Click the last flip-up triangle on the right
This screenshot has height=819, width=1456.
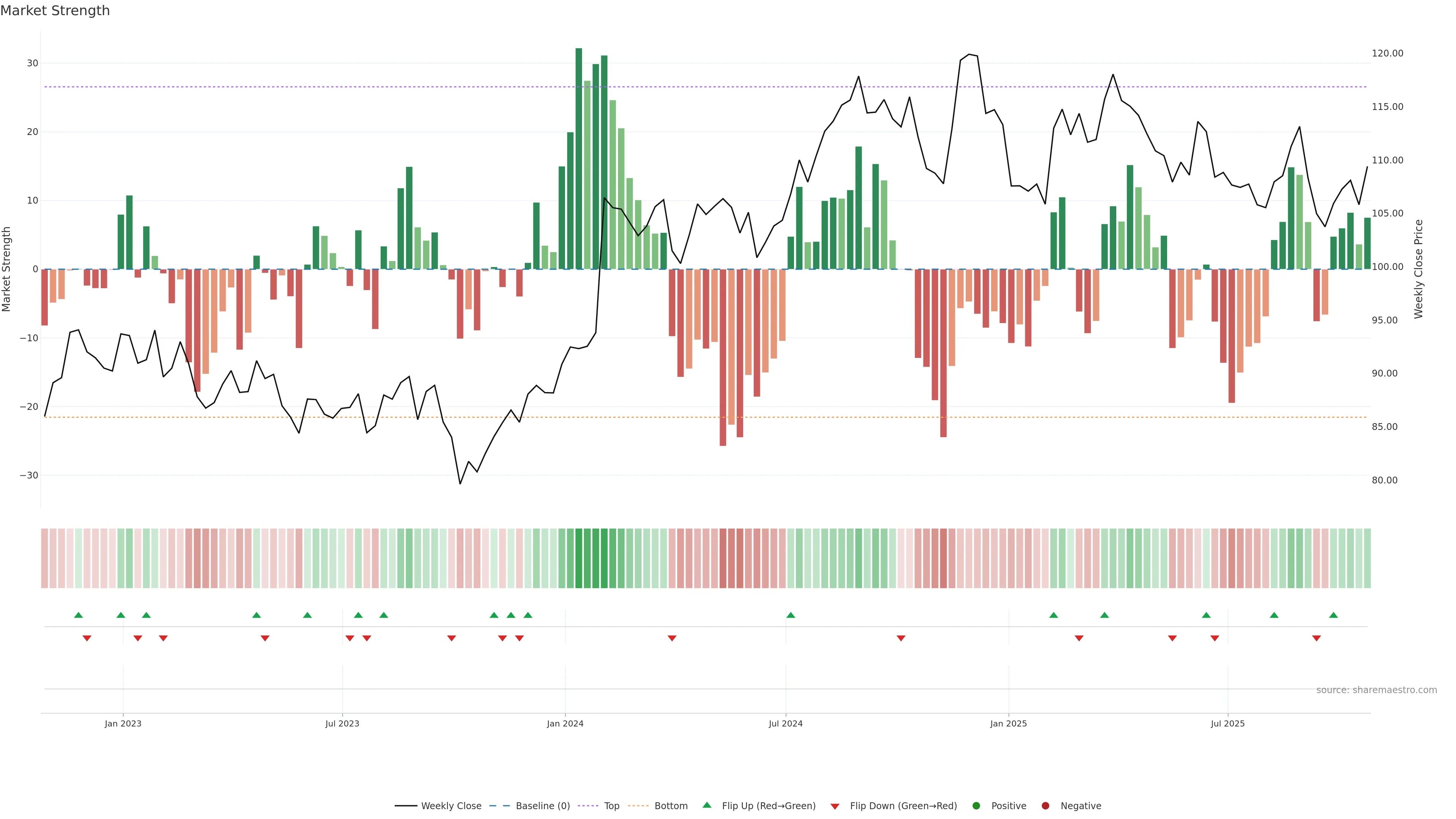click(1334, 615)
